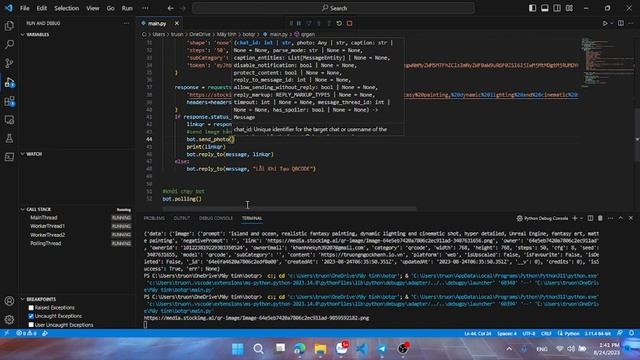Click Run Python File play icon

click(x=605, y=24)
